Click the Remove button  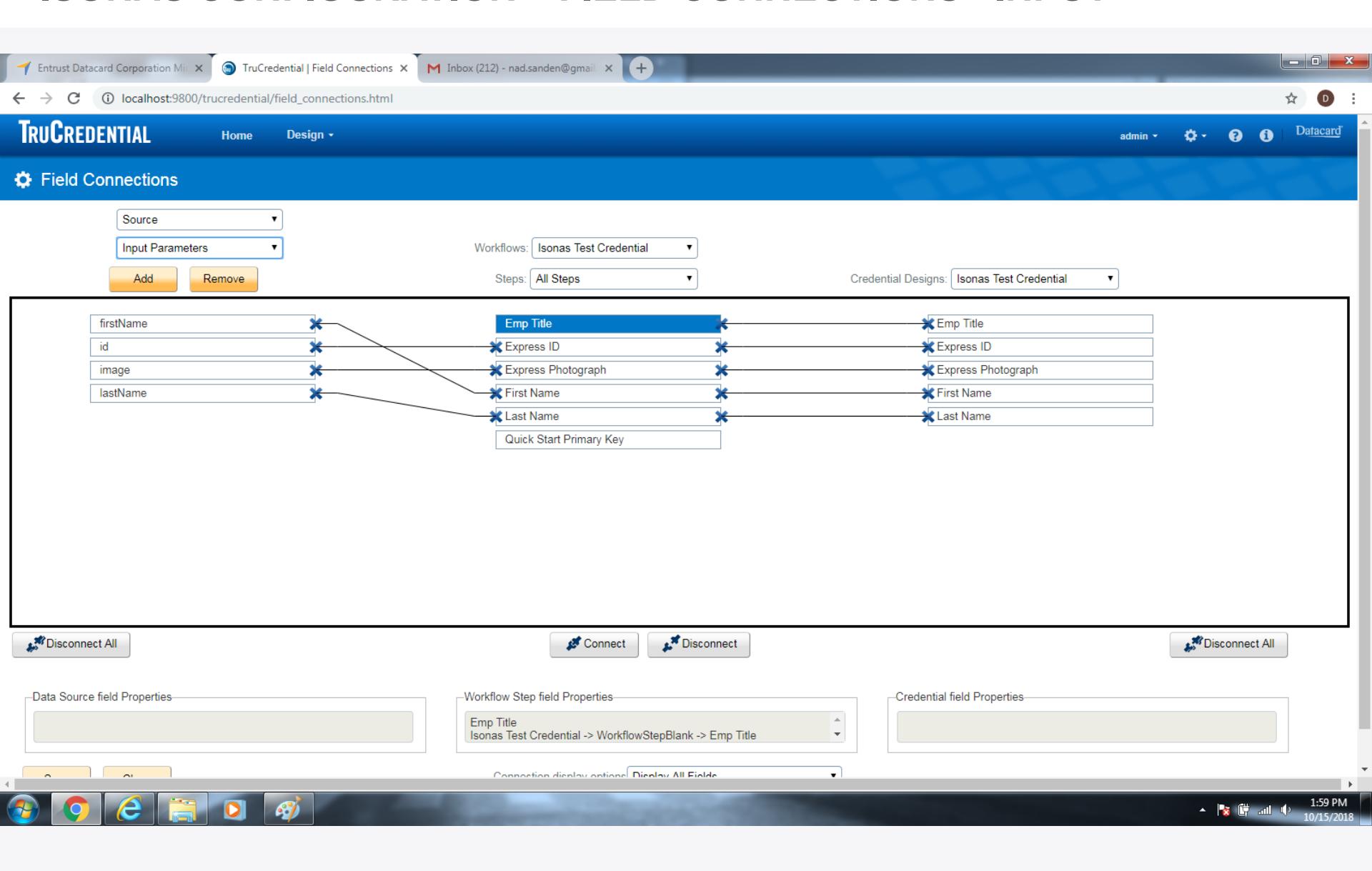tap(224, 279)
